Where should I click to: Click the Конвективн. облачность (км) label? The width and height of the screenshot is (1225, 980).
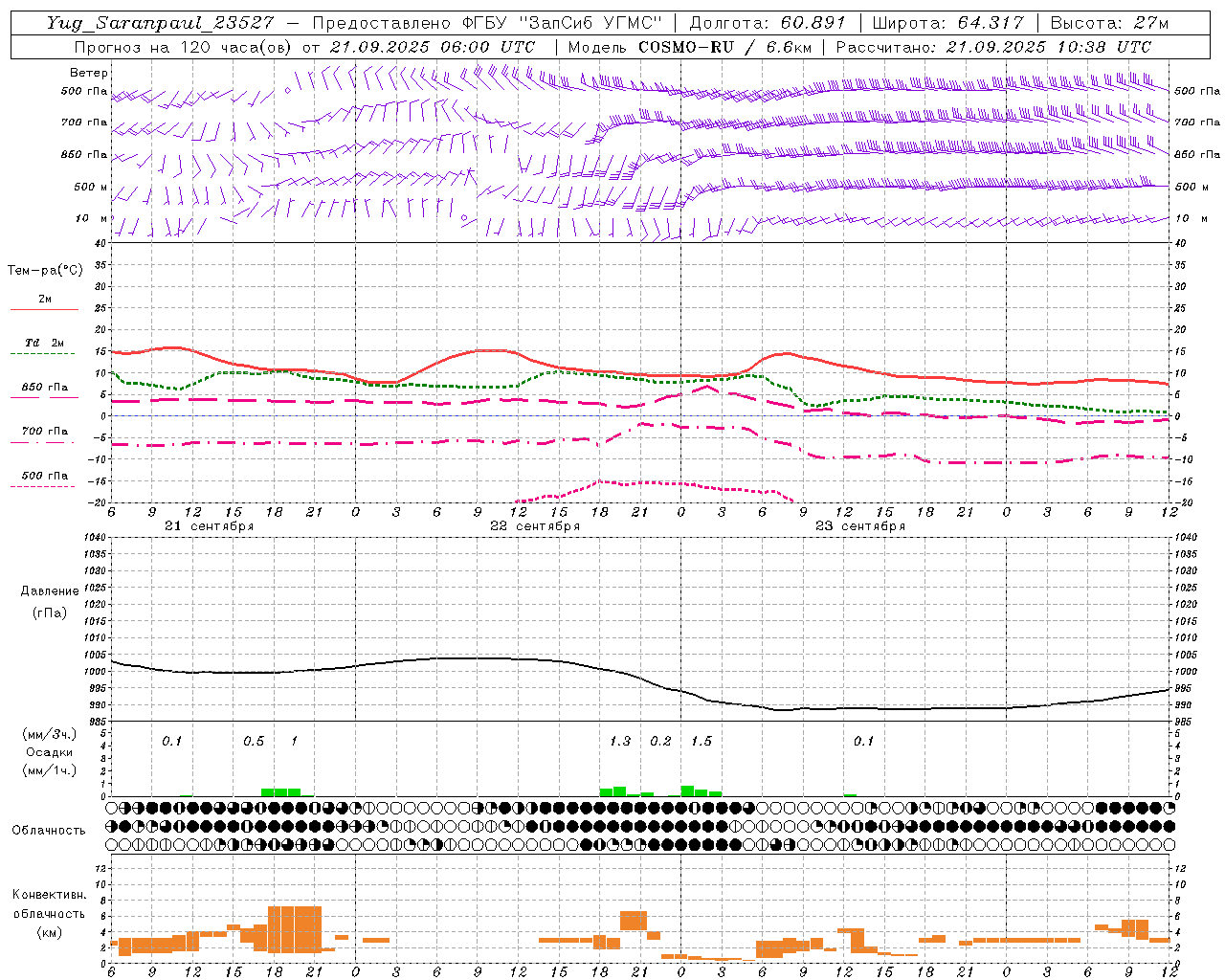[x=49, y=914]
